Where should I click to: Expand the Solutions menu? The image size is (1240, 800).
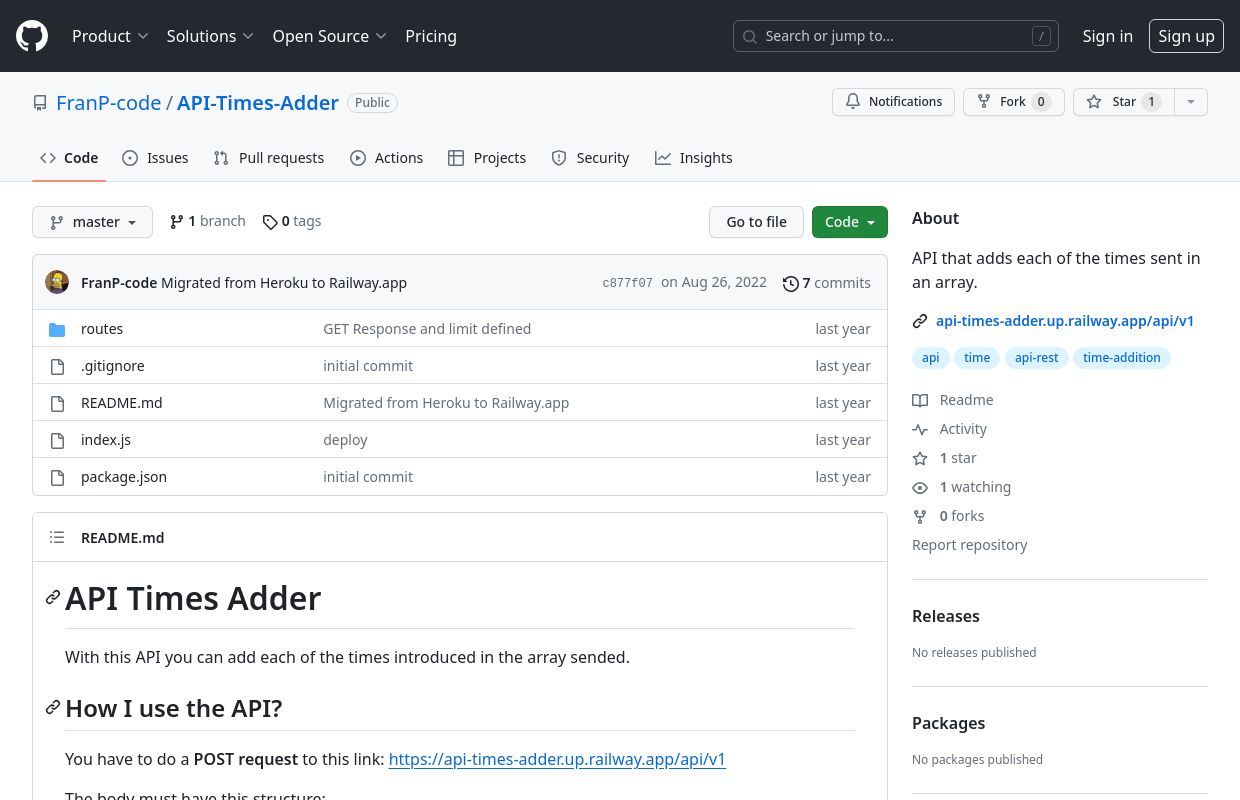(x=210, y=36)
